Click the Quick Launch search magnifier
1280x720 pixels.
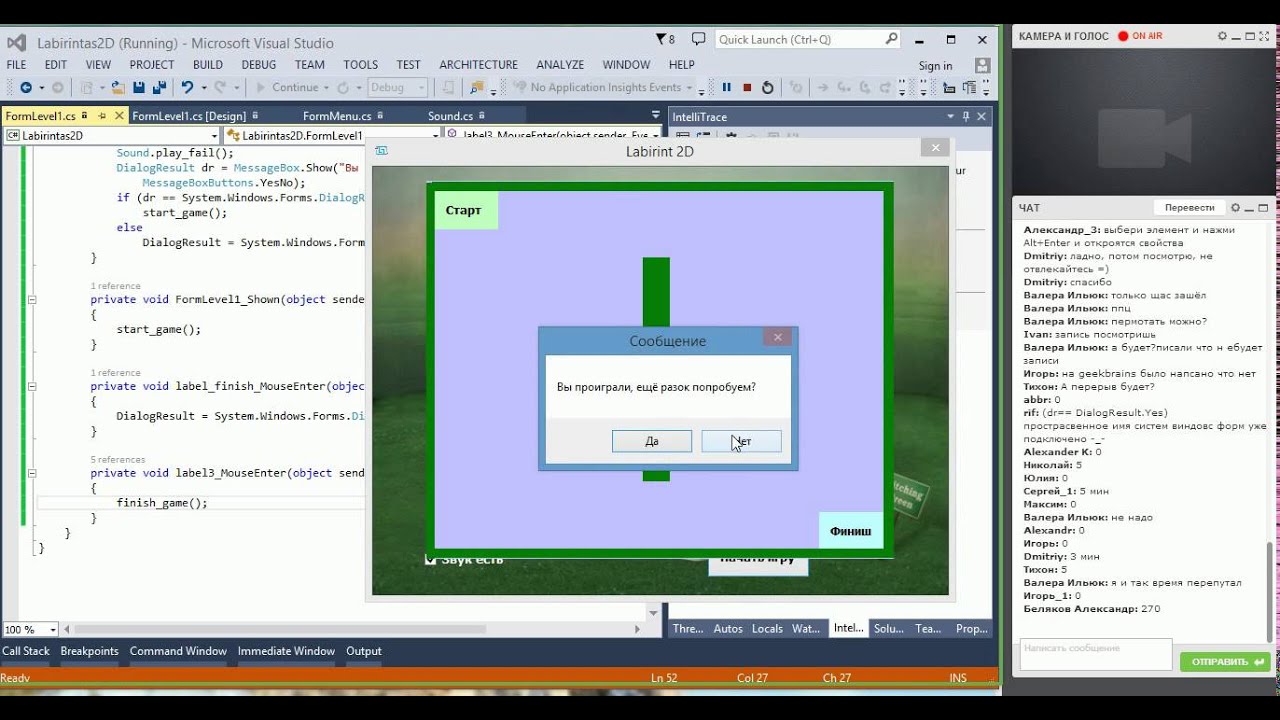pos(891,39)
